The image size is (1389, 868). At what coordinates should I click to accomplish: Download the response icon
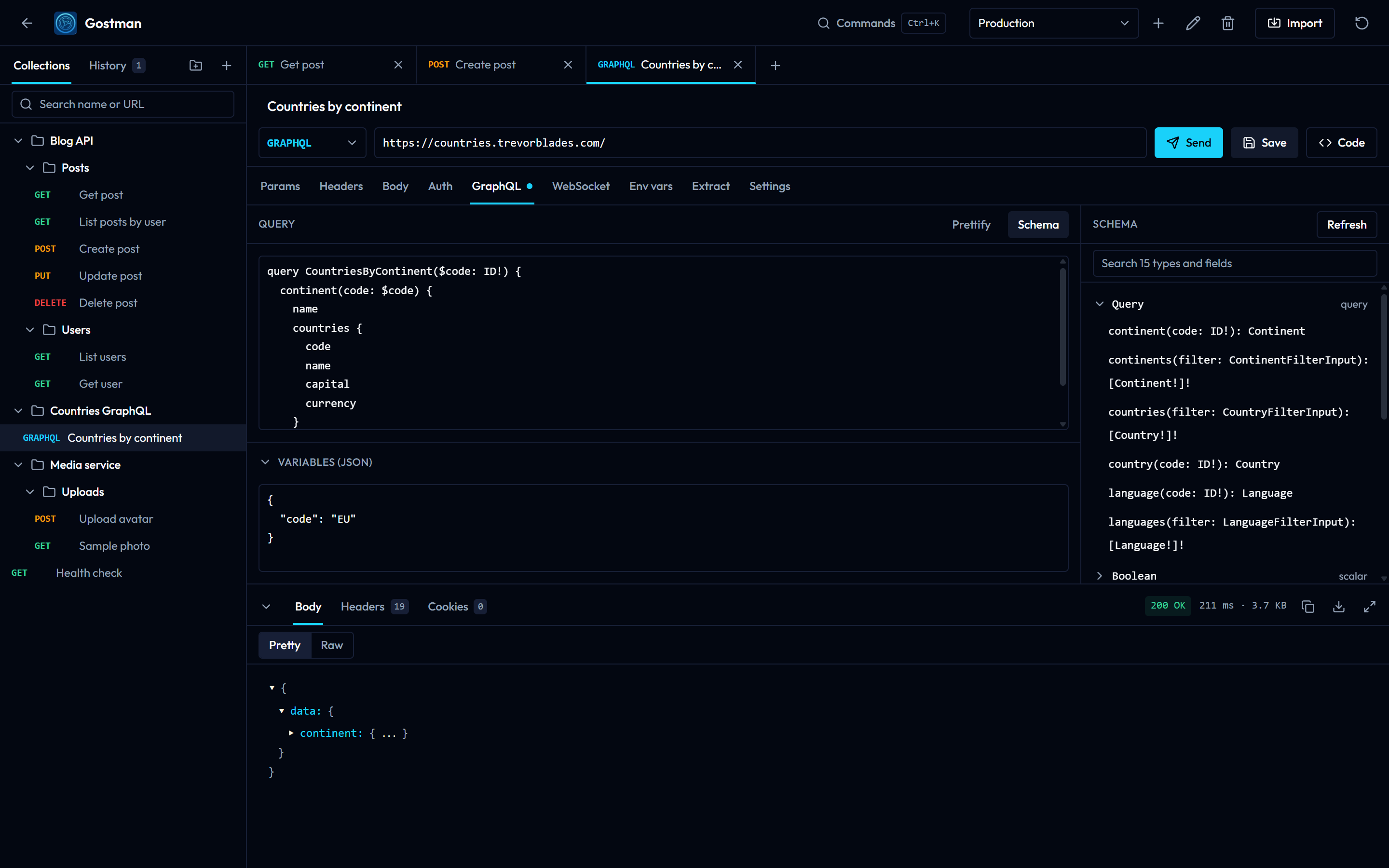1339,606
